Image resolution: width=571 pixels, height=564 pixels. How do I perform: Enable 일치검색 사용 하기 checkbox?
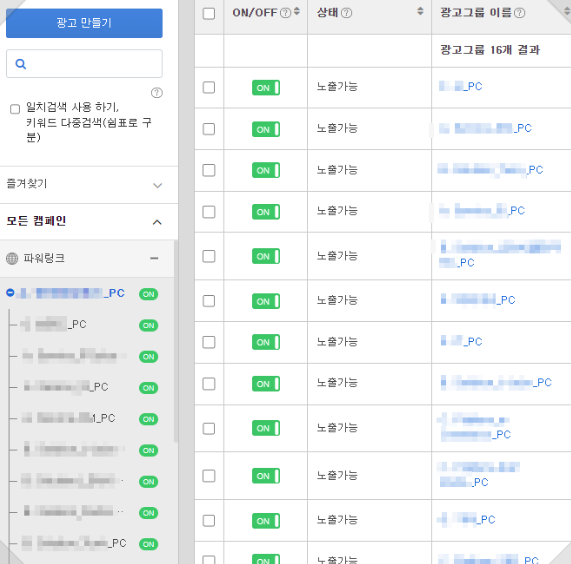[15, 109]
